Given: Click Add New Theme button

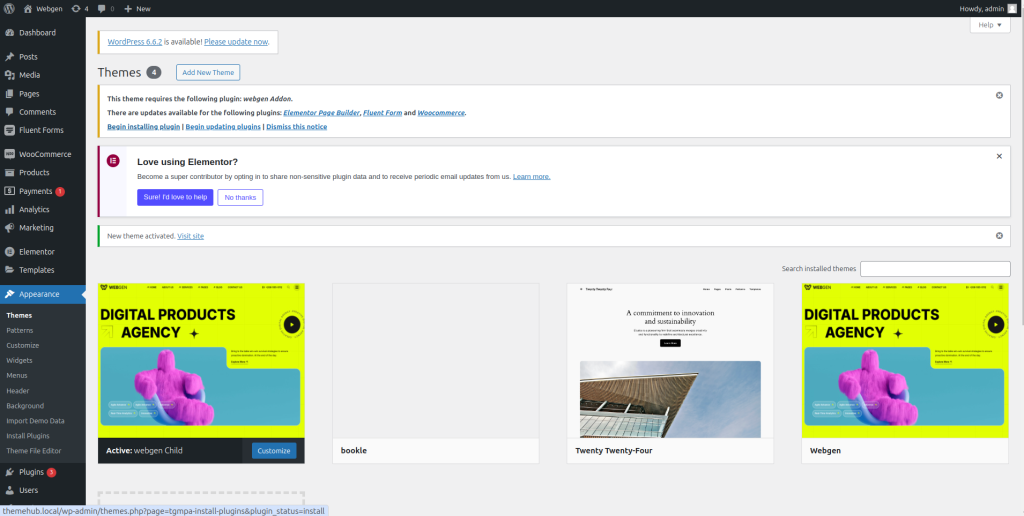Looking at the screenshot, I should click(x=208, y=73).
